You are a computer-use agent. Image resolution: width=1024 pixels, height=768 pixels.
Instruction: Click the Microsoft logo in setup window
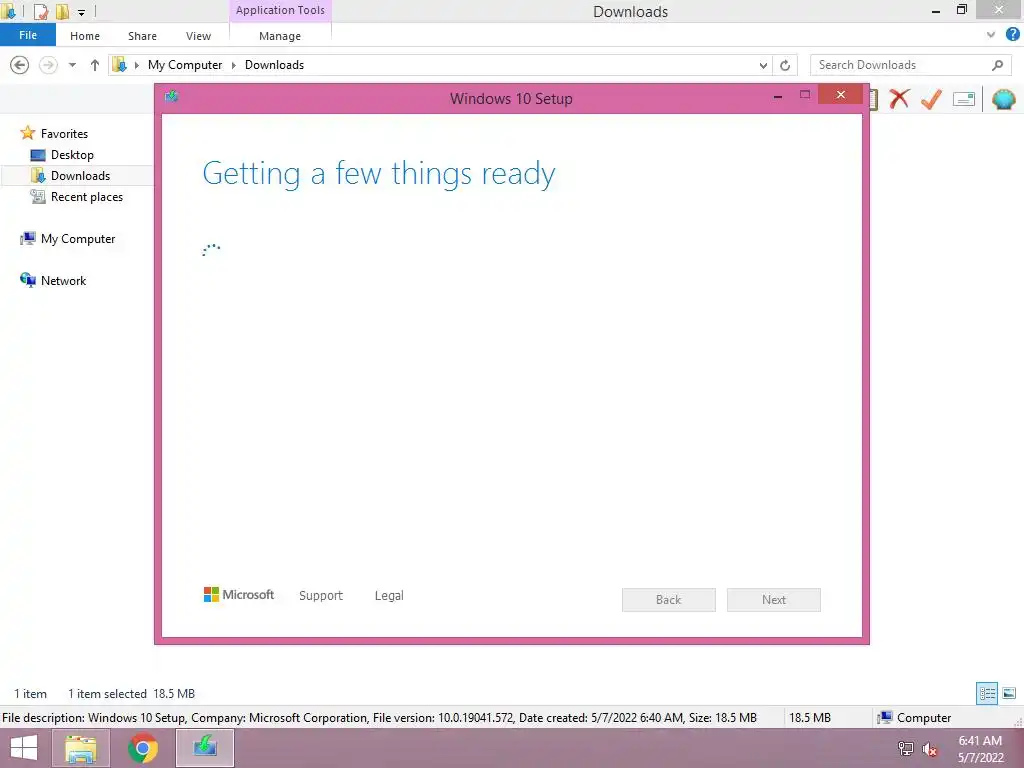pos(239,595)
